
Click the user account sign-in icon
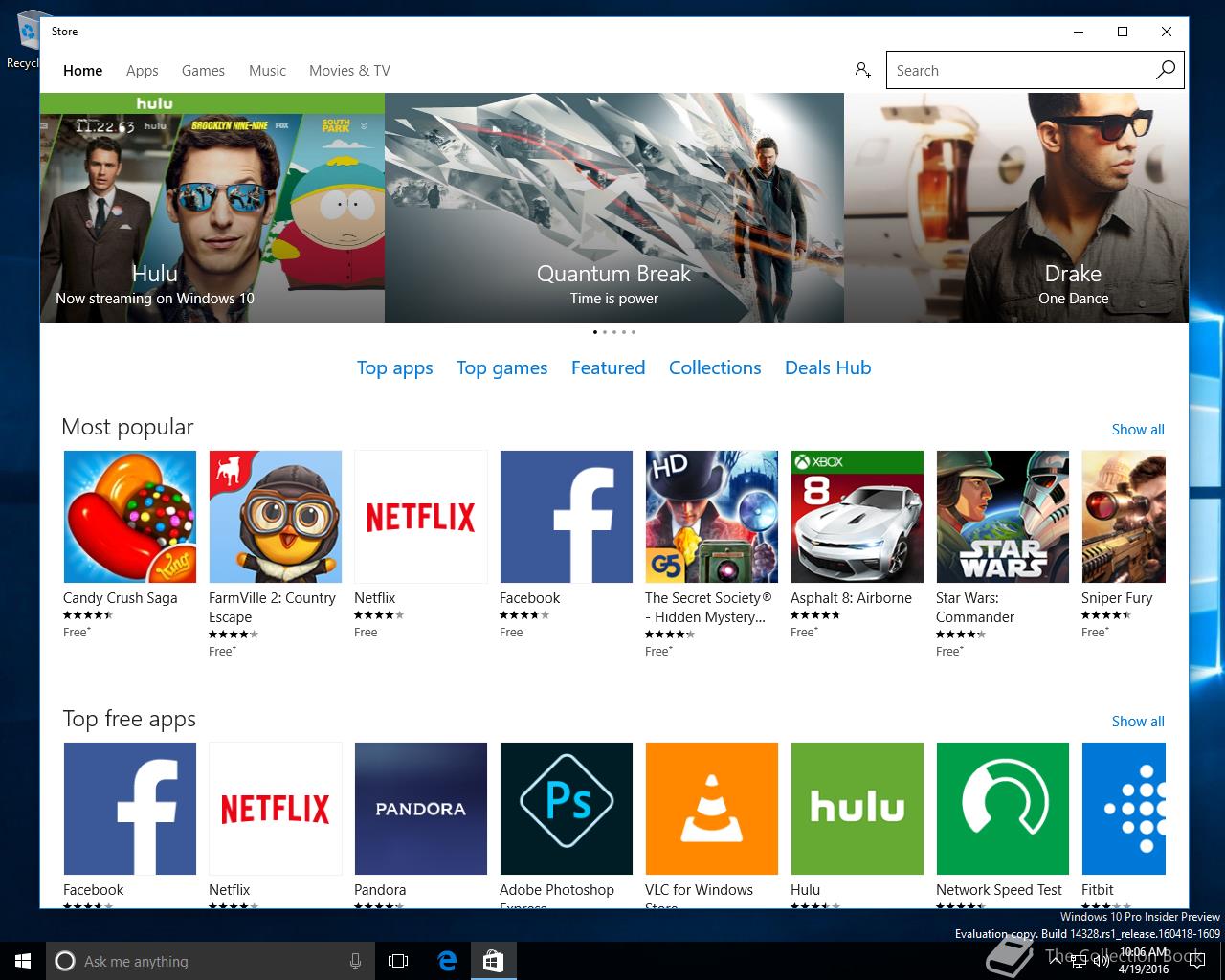click(x=862, y=70)
